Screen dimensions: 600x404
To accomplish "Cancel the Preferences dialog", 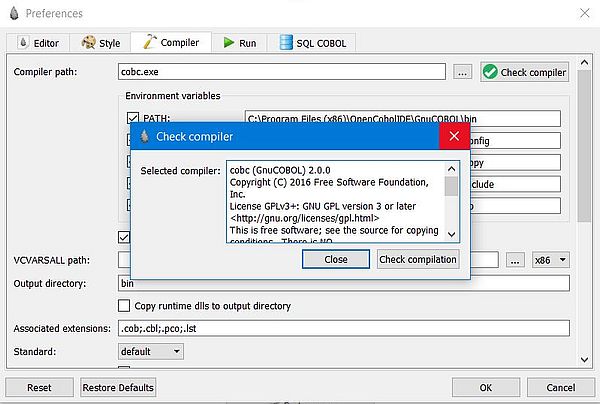I will pyautogui.click(x=561, y=388).
